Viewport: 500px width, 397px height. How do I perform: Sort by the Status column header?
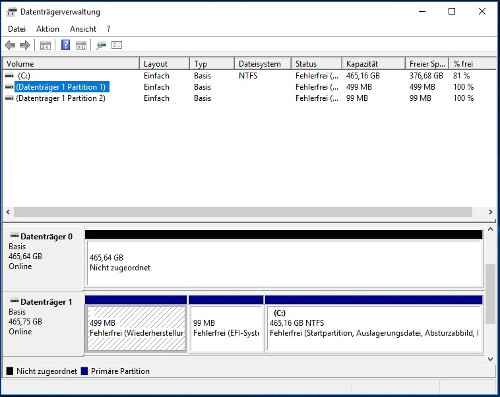[x=317, y=64]
